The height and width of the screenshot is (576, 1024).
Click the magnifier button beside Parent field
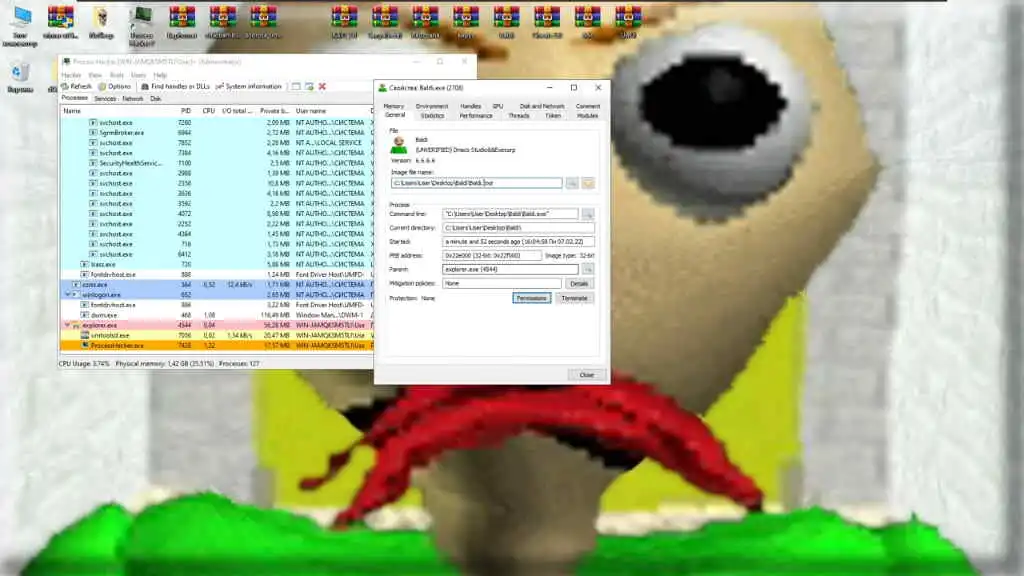pyautogui.click(x=588, y=269)
